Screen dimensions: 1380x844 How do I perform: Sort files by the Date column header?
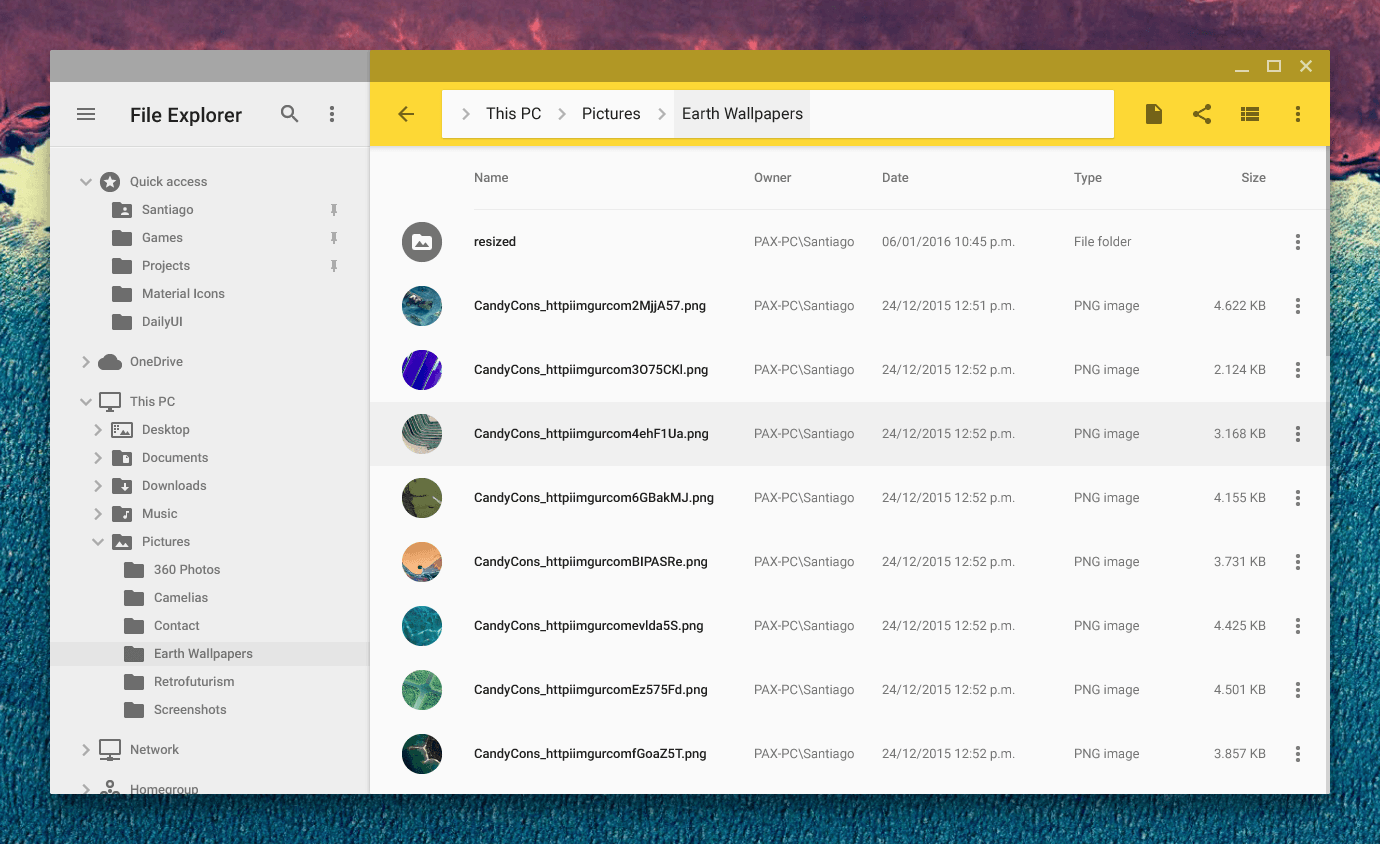tap(895, 178)
